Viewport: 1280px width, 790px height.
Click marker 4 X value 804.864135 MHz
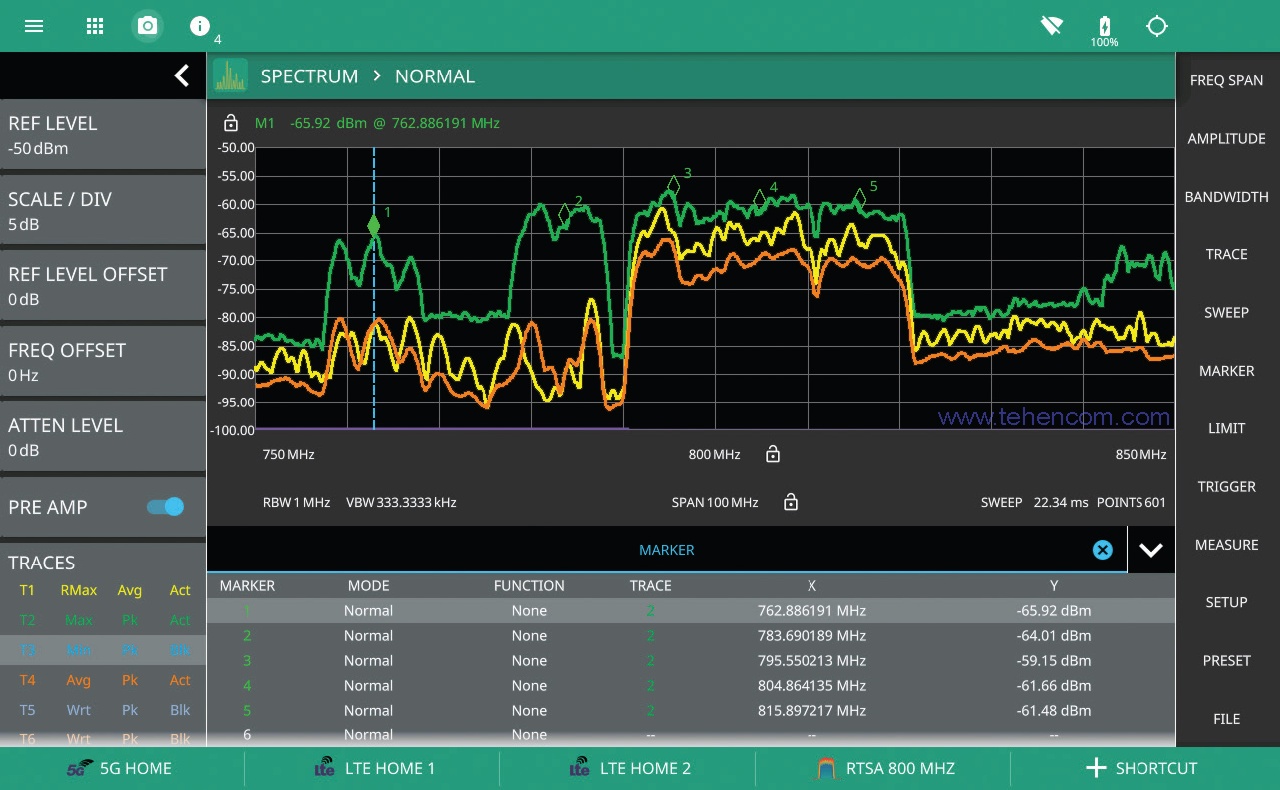812,685
